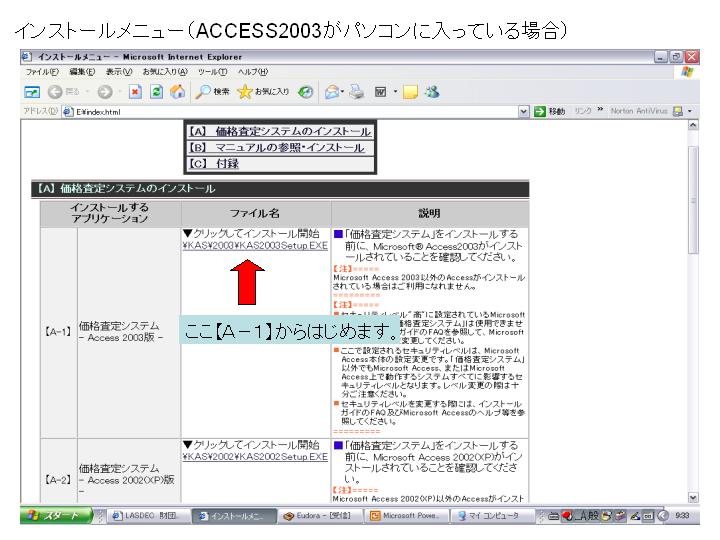This screenshot has width=720, height=540.
Task: Click the Mail envelope icon
Action: coord(332,92)
